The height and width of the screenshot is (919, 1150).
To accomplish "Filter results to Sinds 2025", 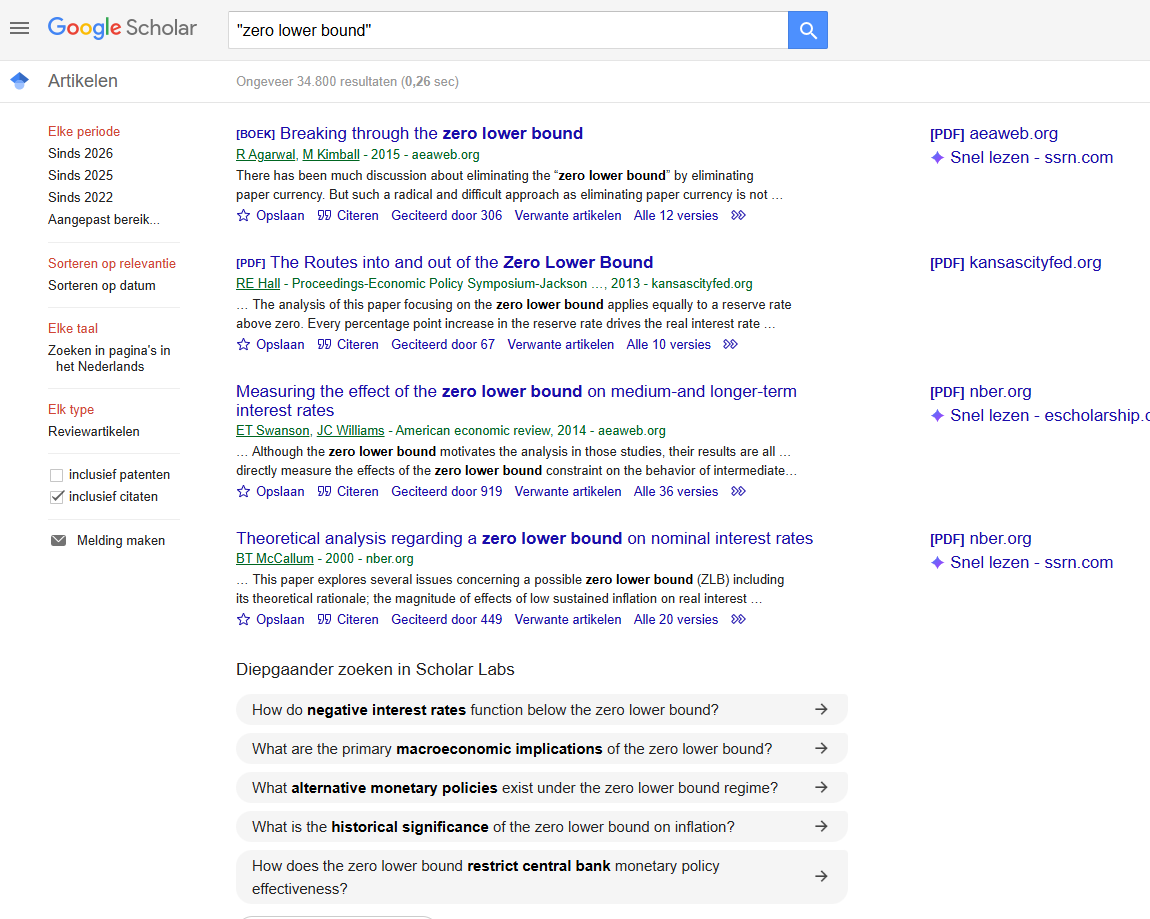I will point(81,175).
